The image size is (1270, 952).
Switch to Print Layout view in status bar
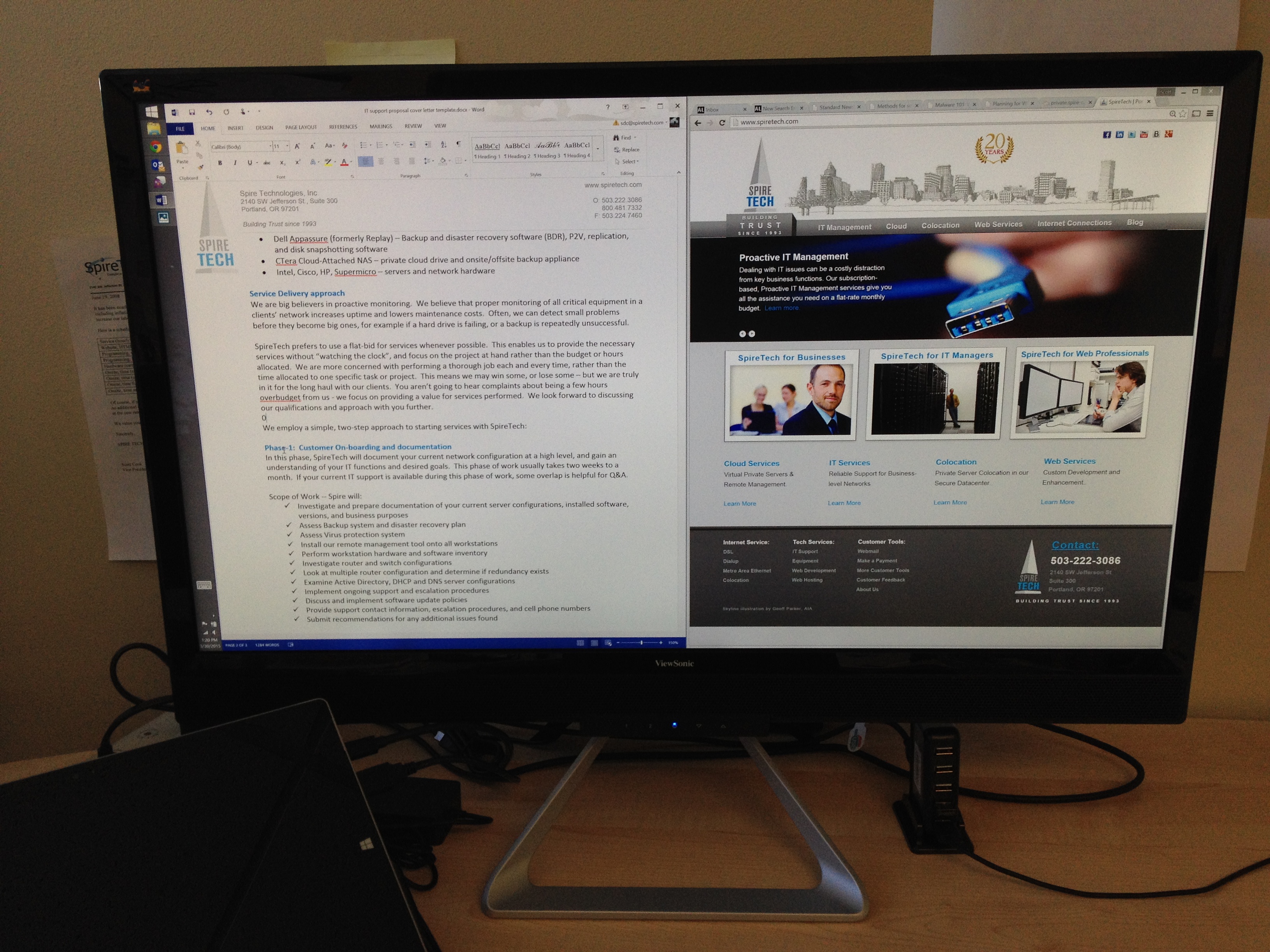point(594,643)
